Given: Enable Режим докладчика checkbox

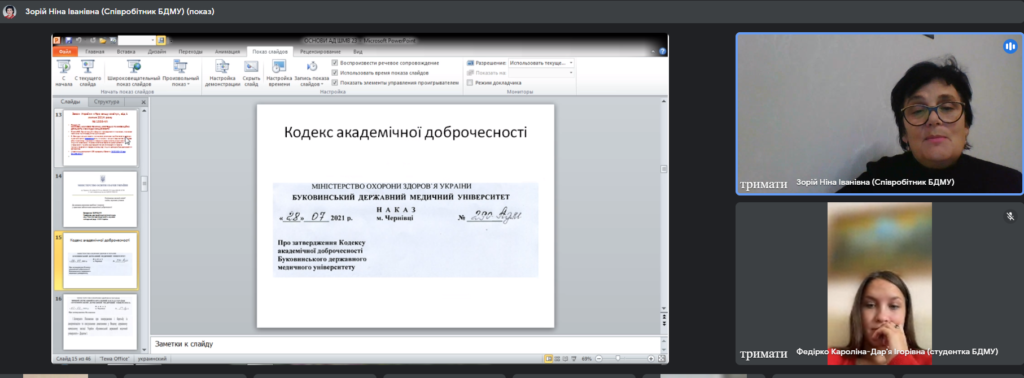Looking at the screenshot, I should pyautogui.click(x=470, y=83).
